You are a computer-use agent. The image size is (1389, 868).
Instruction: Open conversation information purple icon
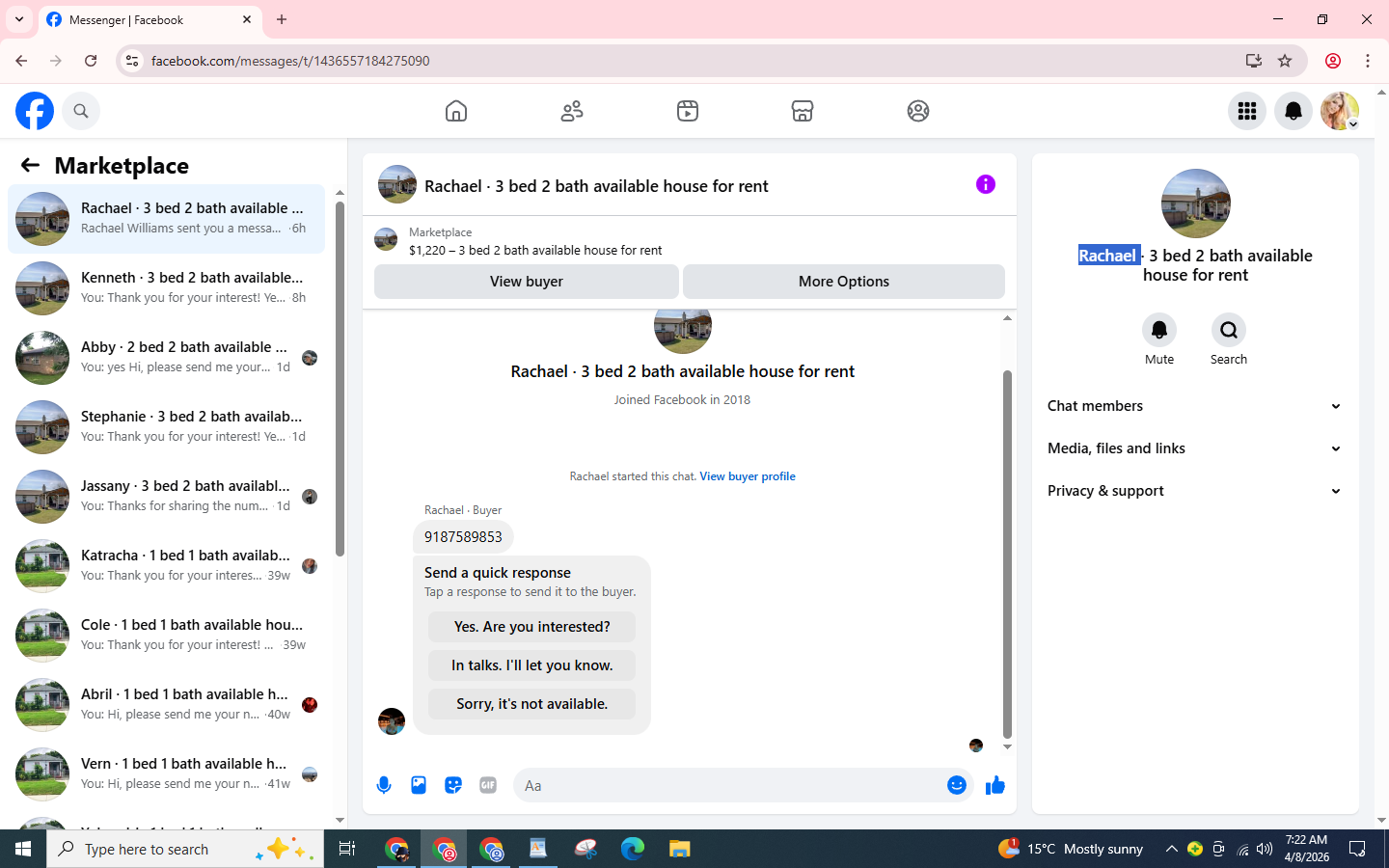click(x=986, y=184)
